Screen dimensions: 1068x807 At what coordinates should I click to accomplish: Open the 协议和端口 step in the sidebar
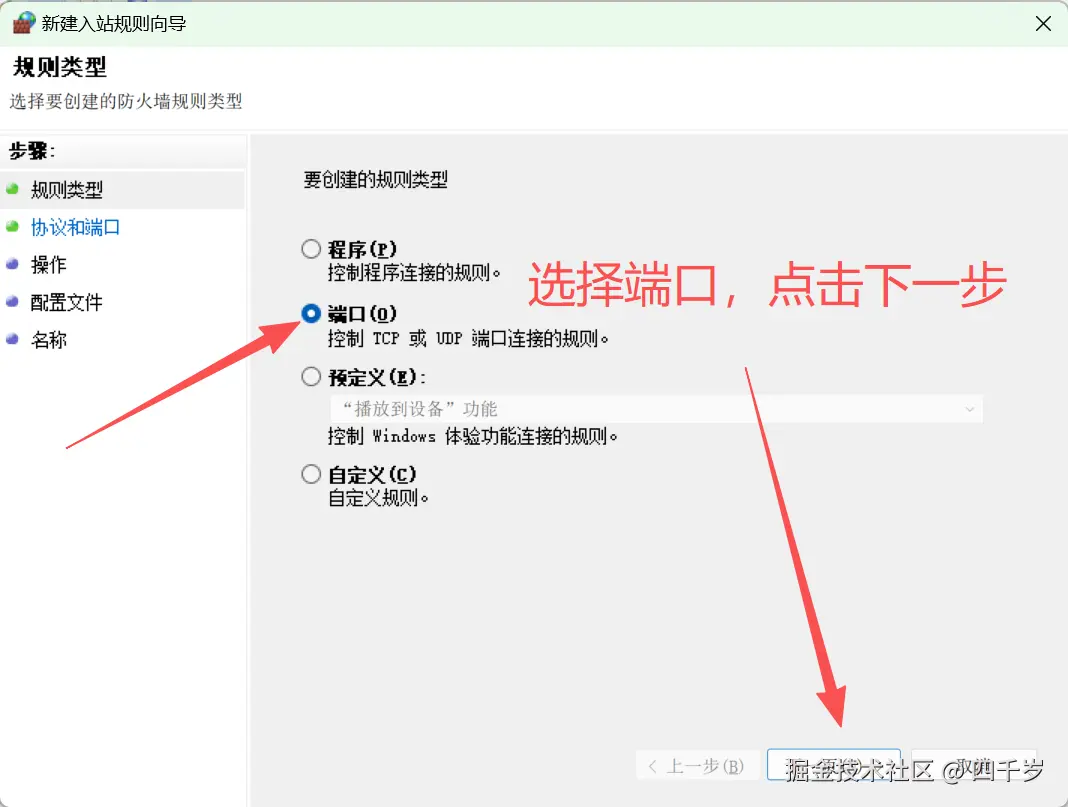point(74,227)
